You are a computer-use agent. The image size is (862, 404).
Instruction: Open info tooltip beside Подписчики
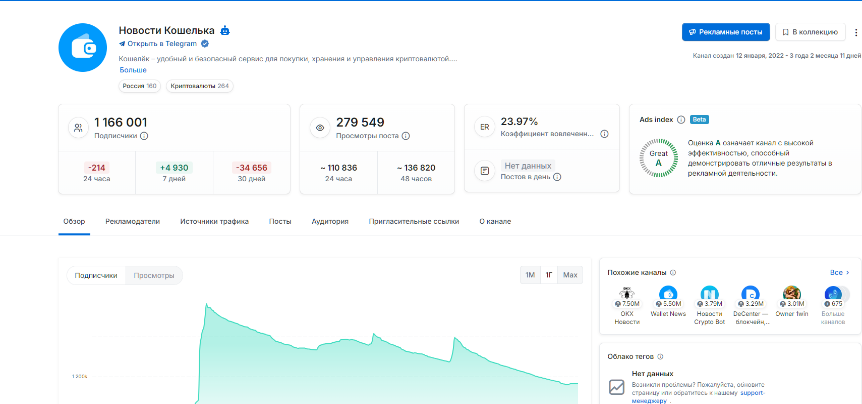coord(143,136)
